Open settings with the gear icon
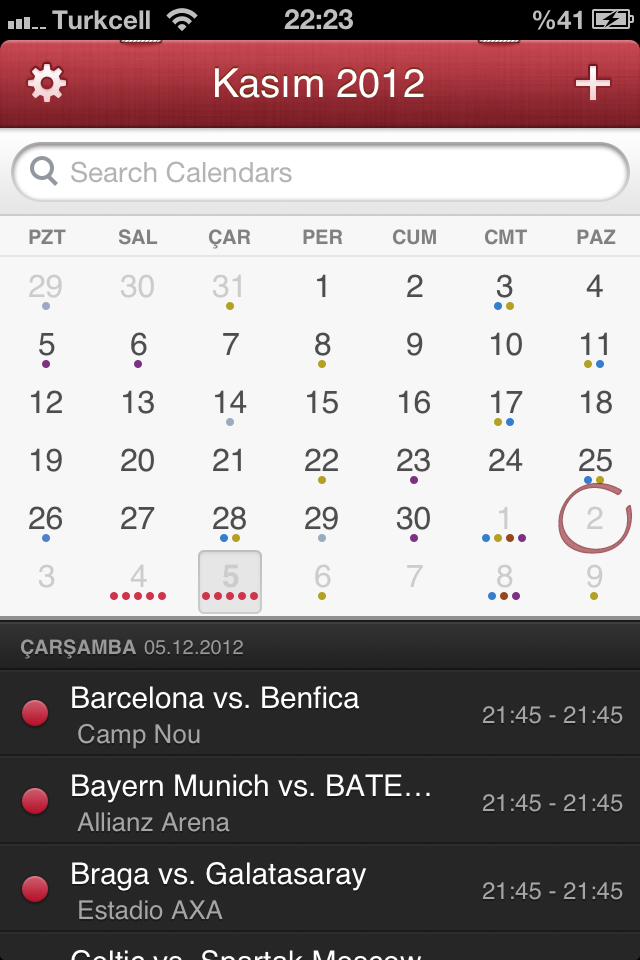The height and width of the screenshot is (960, 640). 47,83
